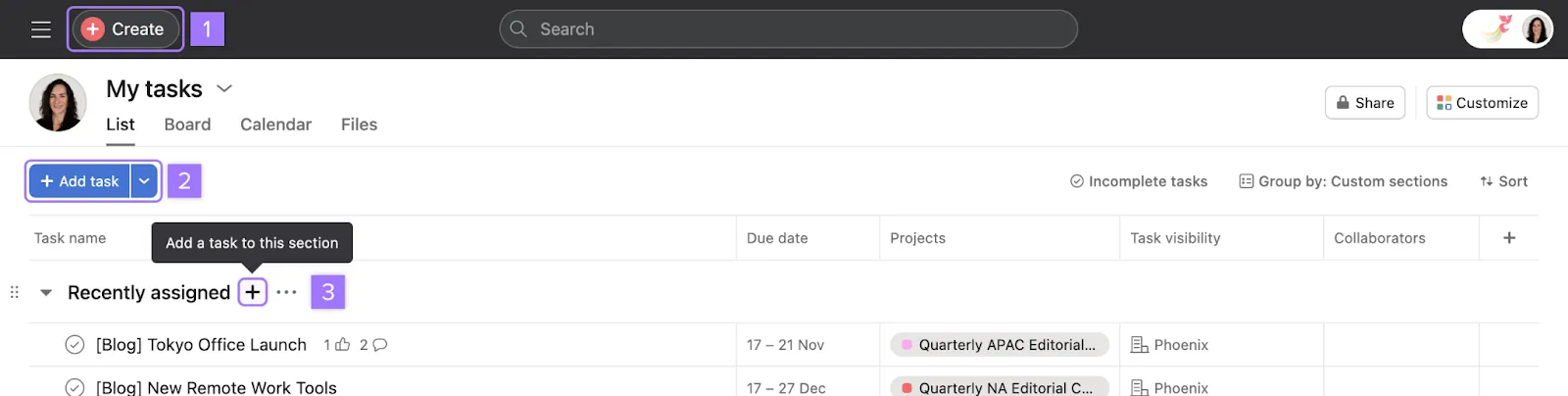Mark Tokyo Office Launch task complete
The width and height of the screenshot is (1568, 396).
pyautogui.click(x=74, y=345)
